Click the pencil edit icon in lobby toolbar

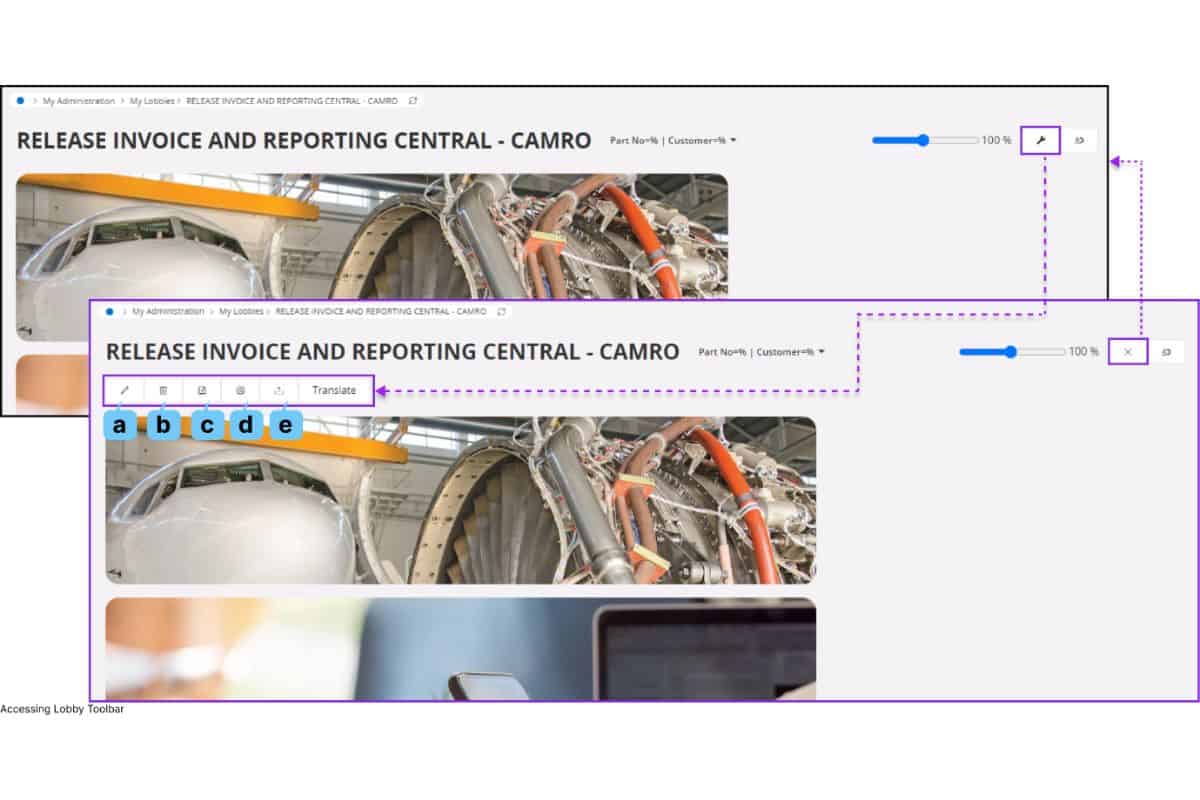point(125,391)
